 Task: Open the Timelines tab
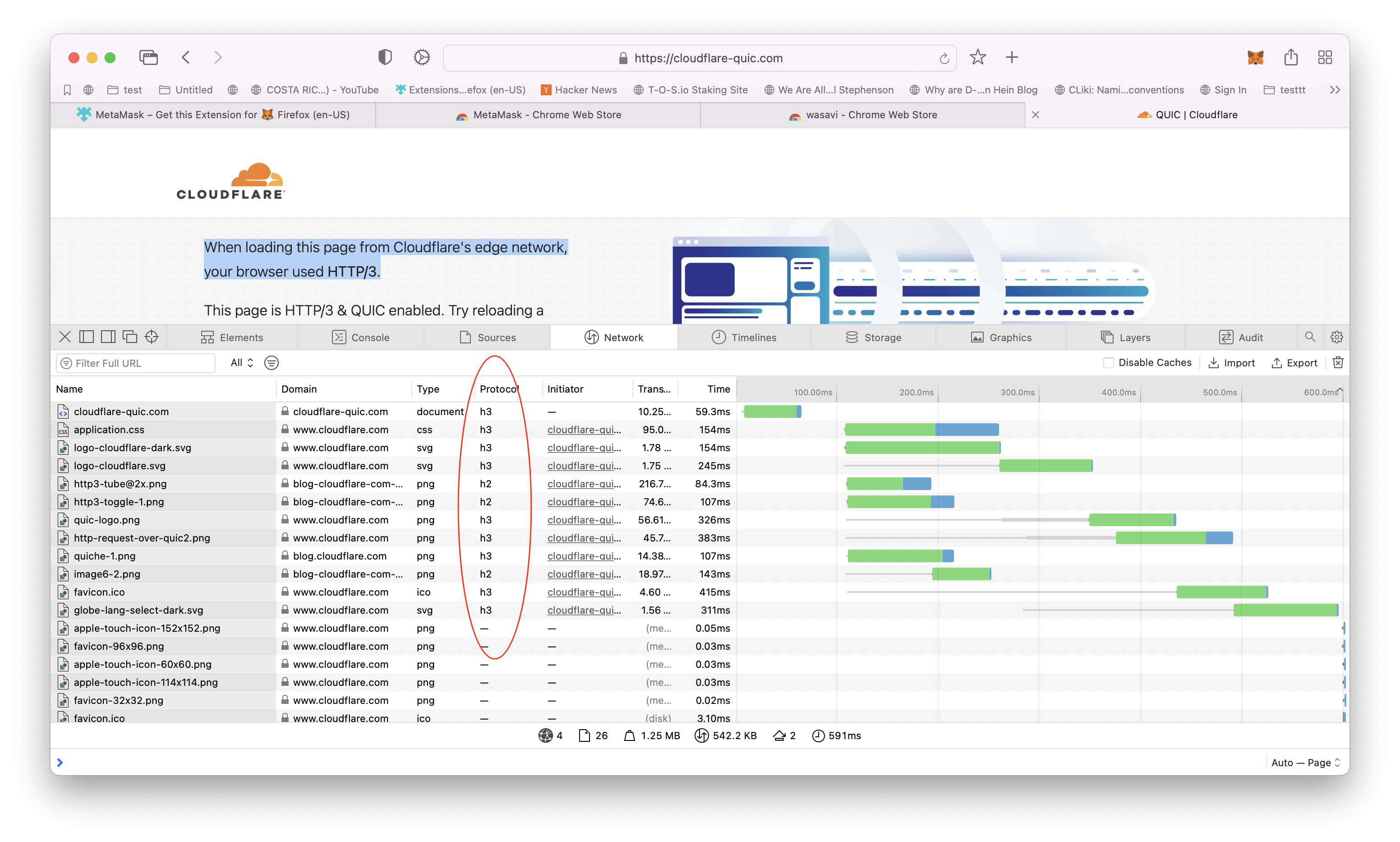[x=744, y=338]
